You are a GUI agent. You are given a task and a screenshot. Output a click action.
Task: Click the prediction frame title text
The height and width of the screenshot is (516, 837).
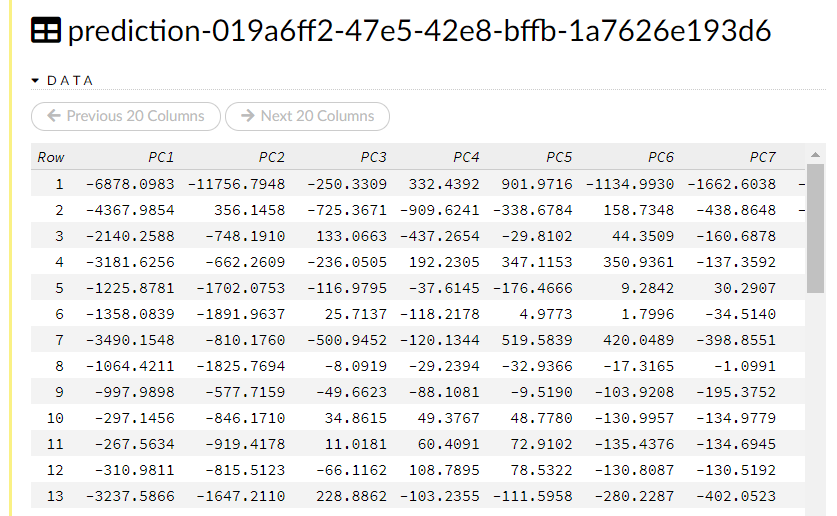(x=419, y=31)
